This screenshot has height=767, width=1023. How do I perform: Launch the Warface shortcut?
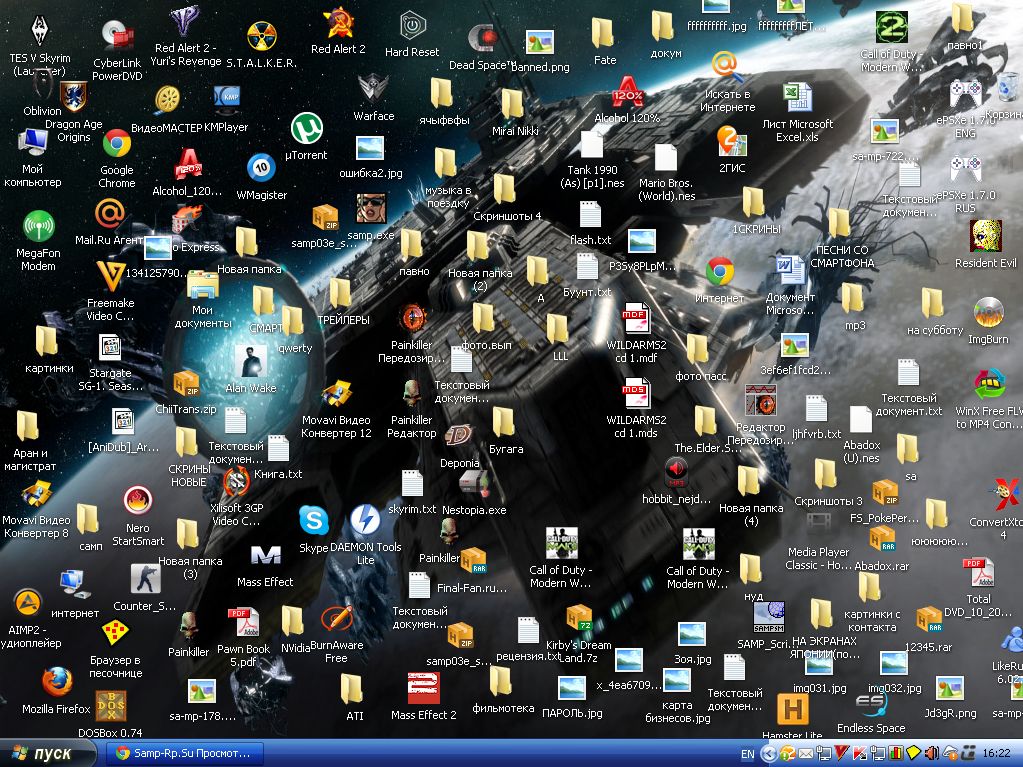click(x=373, y=89)
